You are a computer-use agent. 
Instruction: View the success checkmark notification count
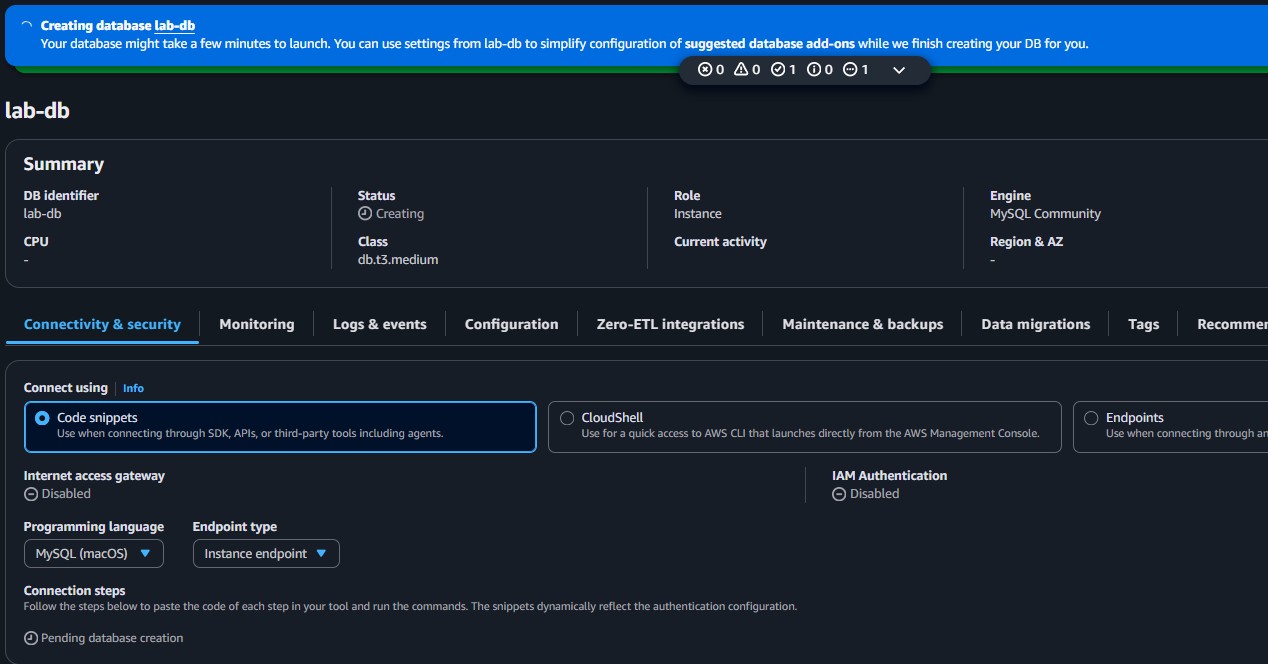[780, 69]
